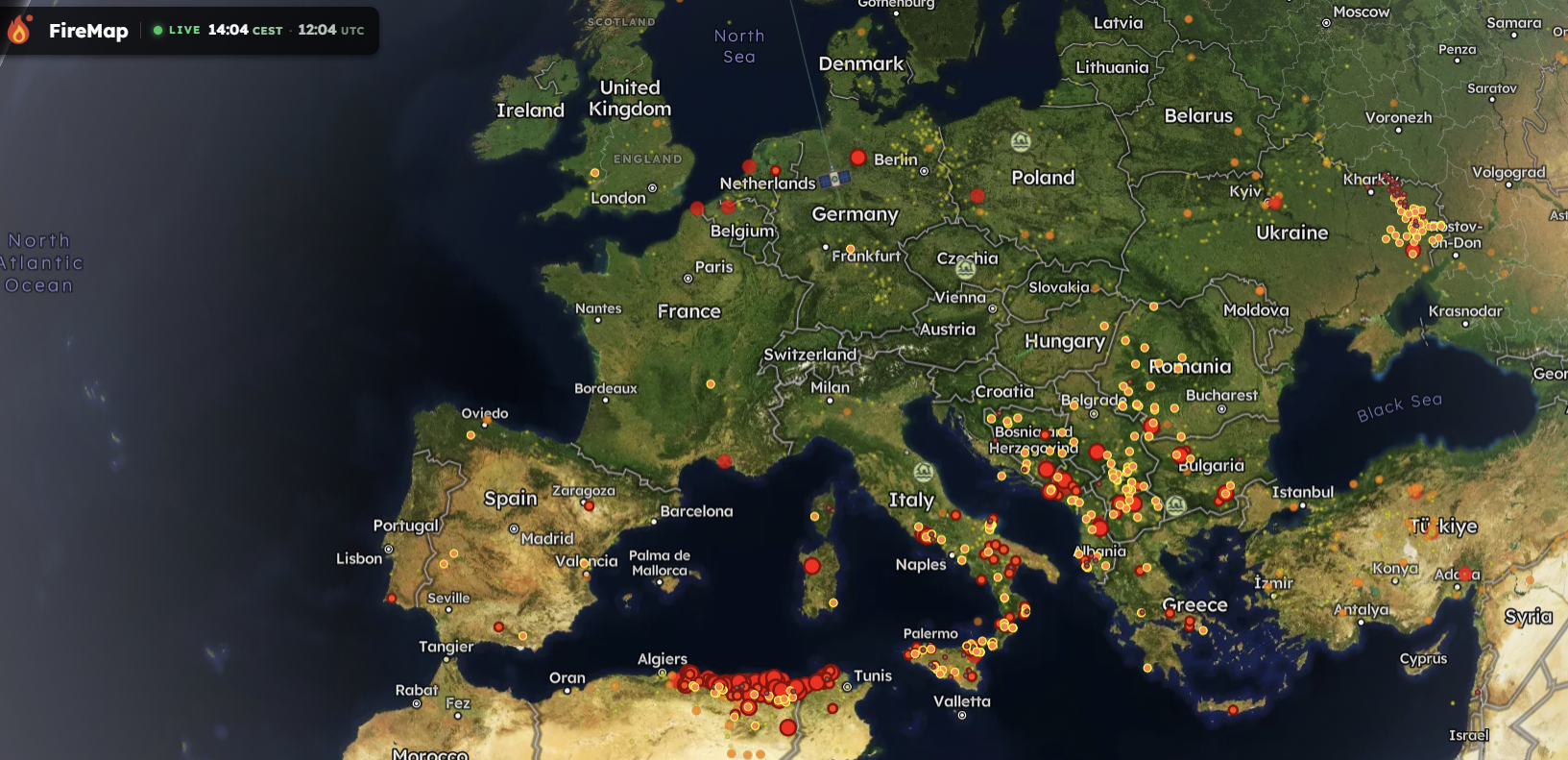Click the Tunis city label

point(873,675)
